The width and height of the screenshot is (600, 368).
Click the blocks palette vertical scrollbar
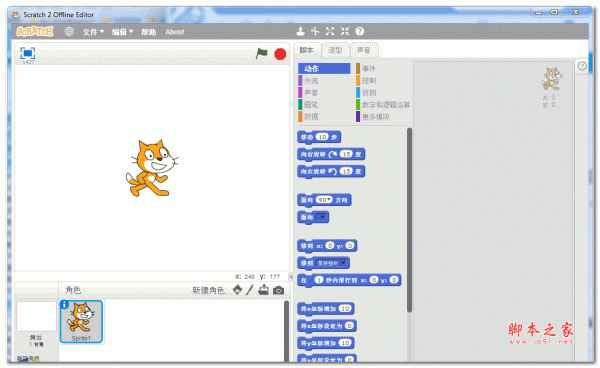point(409,220)
